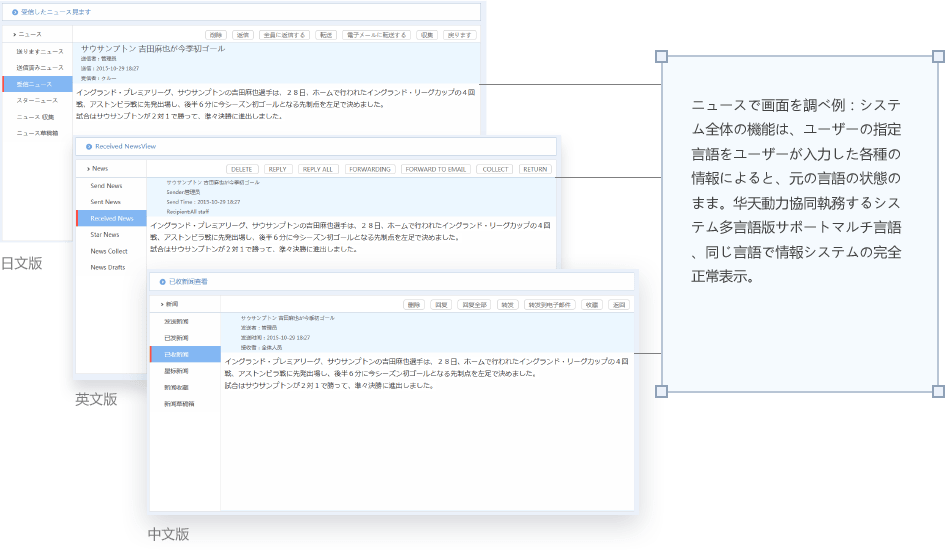The image size is (945, 550).
Task: Select スターニュース in Japanese sidebar
Action: pyautogui.click(x=36, y=101)
